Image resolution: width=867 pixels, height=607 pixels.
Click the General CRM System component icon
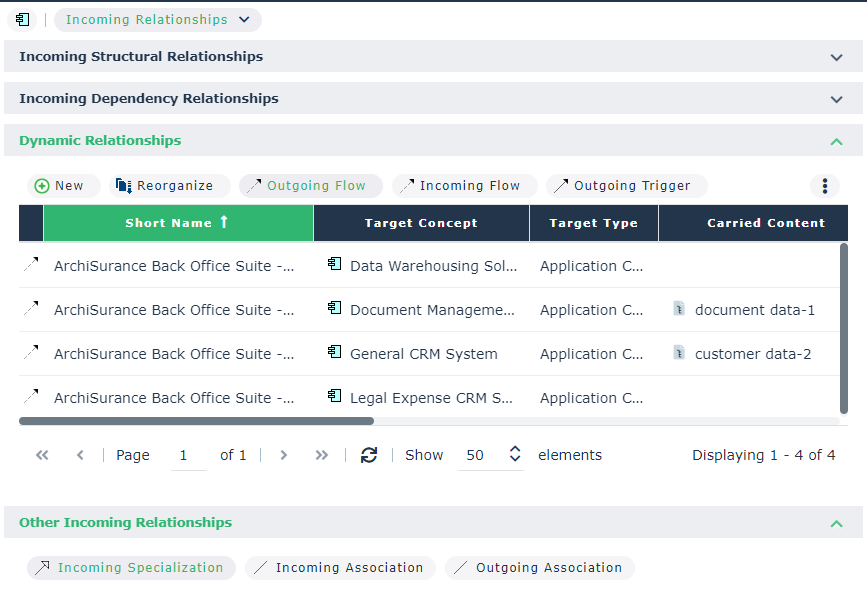(335, 353)
